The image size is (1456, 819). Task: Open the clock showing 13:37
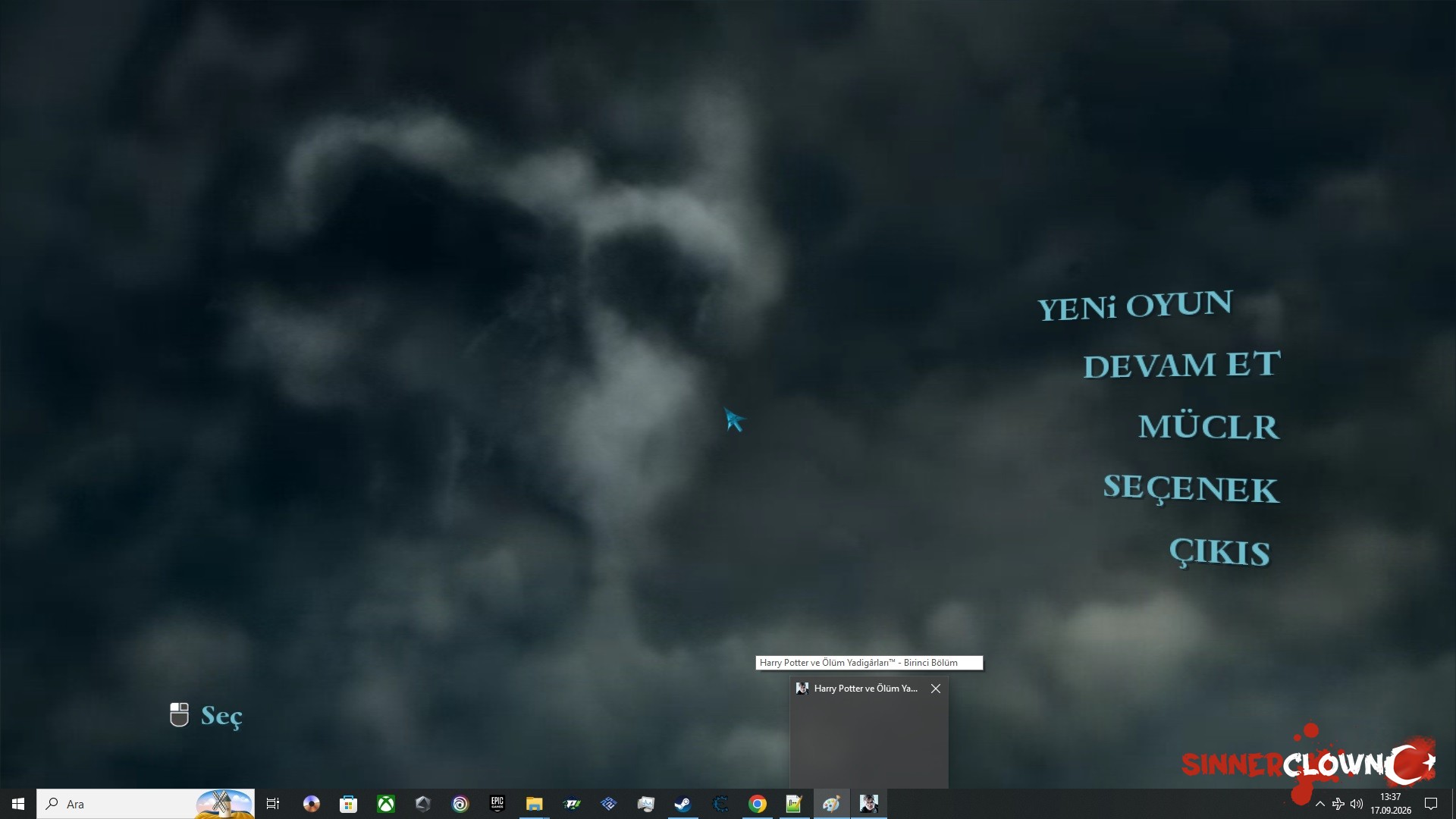point(1391,804)
